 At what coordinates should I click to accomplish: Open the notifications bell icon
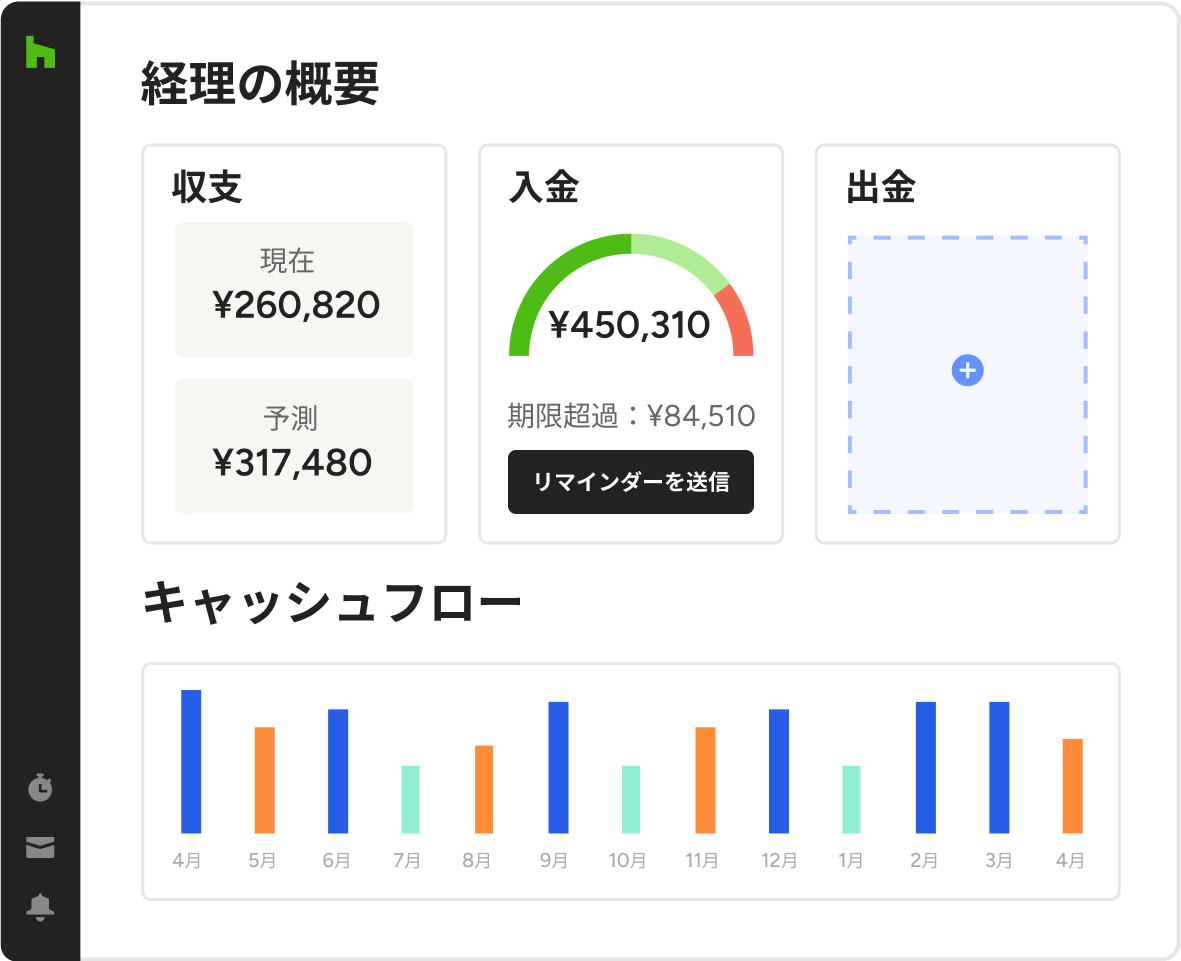(40, 907)
